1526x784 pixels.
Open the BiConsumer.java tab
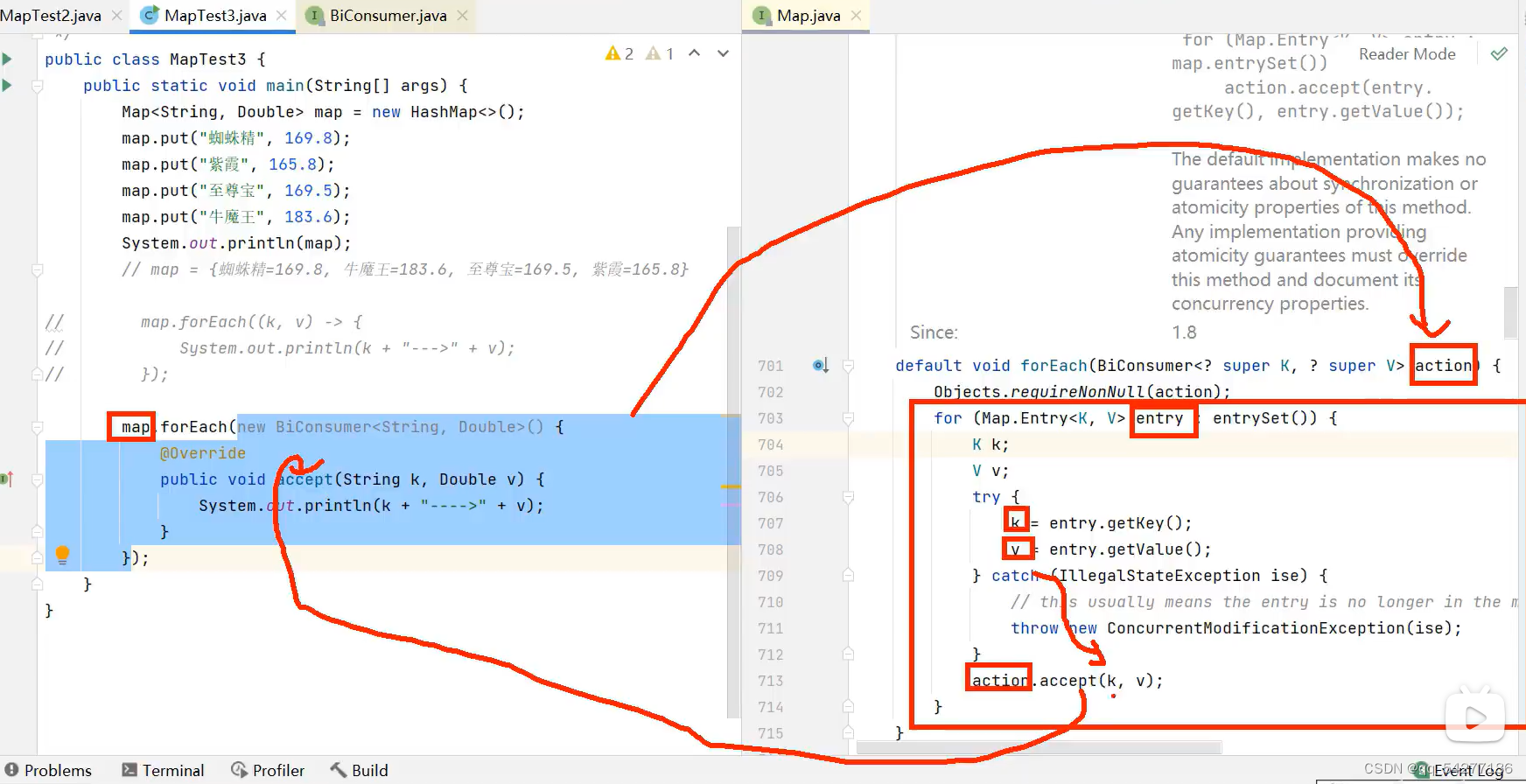pyautogui.click(x=388, y=16)
